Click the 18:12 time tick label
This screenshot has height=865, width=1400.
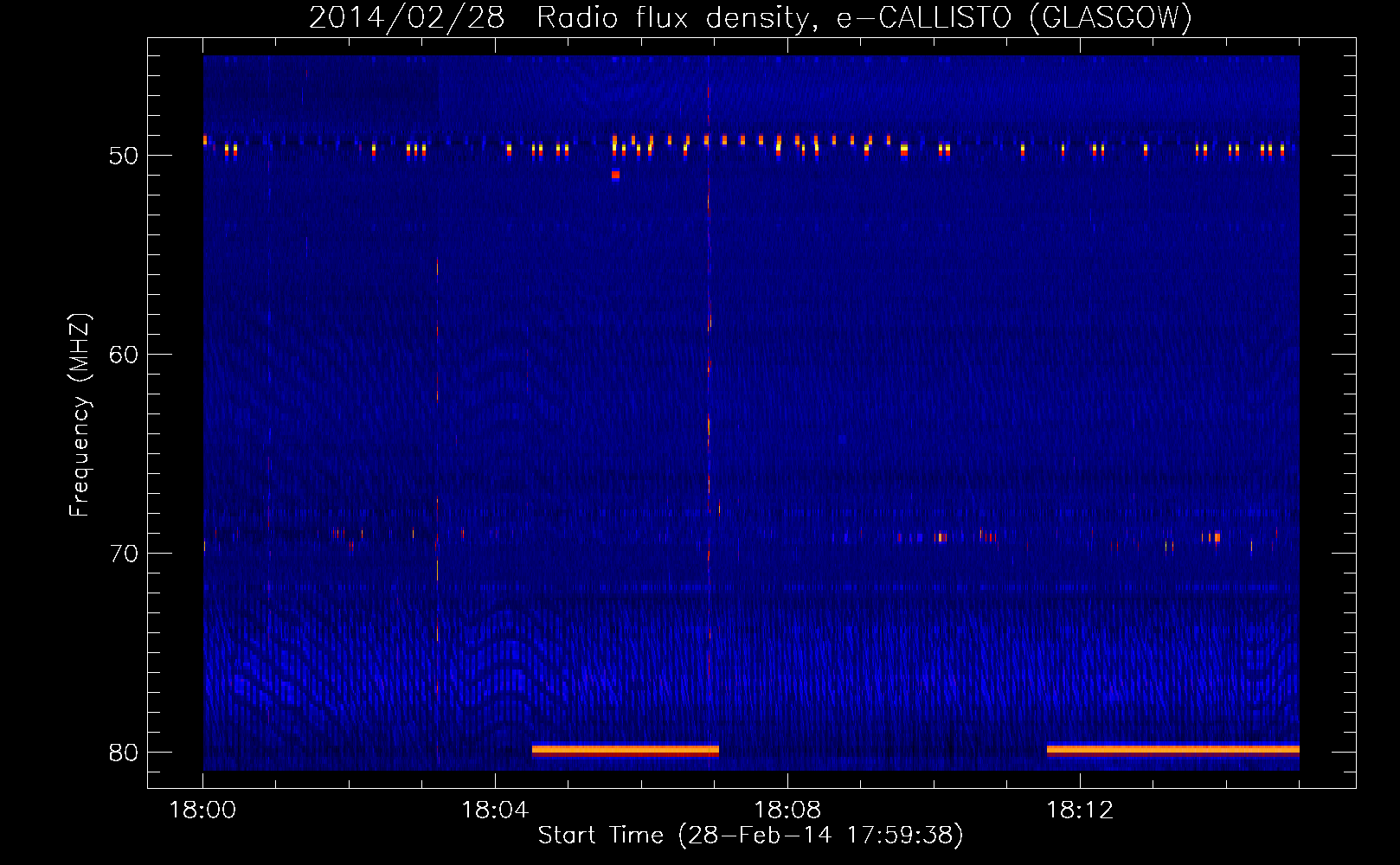tap(1080, 811)
